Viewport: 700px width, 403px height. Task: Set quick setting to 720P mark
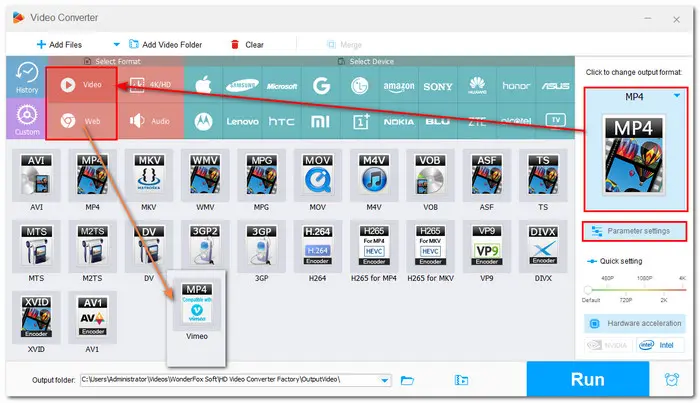pos(625,300)
